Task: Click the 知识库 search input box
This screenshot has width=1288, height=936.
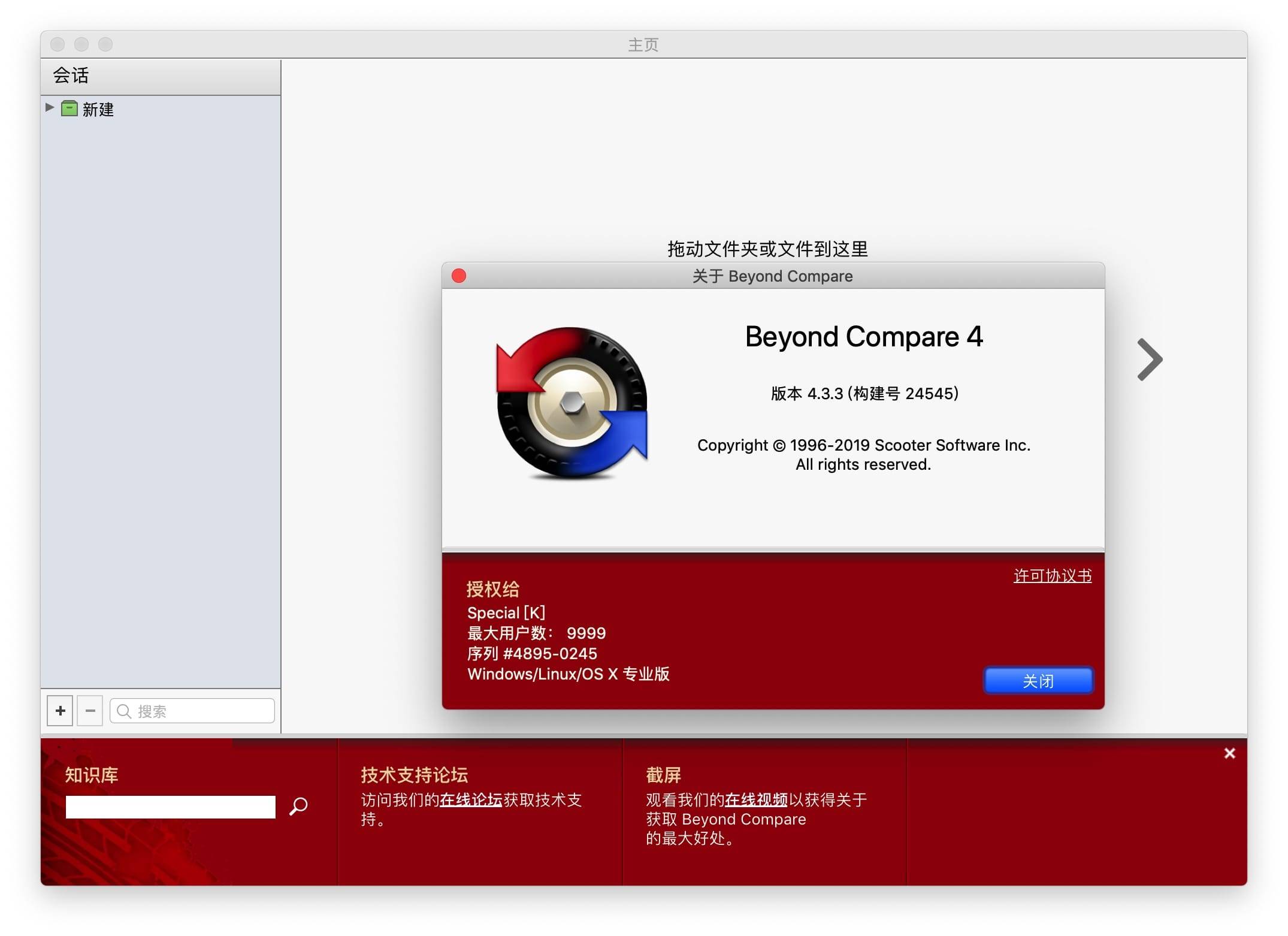Action: click(170, 807)
